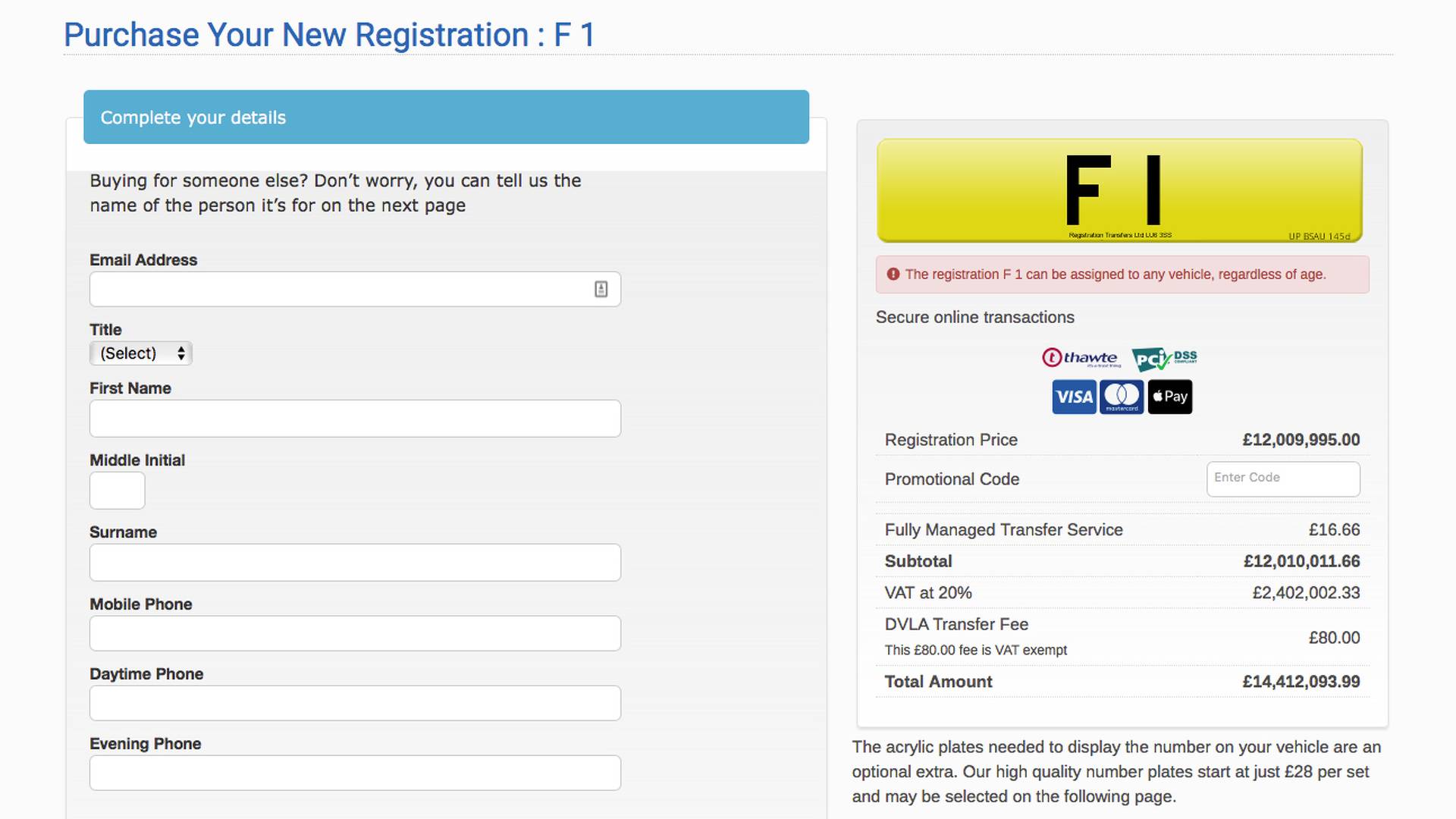
Task: Click the PCI DSS compliance badge
Action: 1164,359
